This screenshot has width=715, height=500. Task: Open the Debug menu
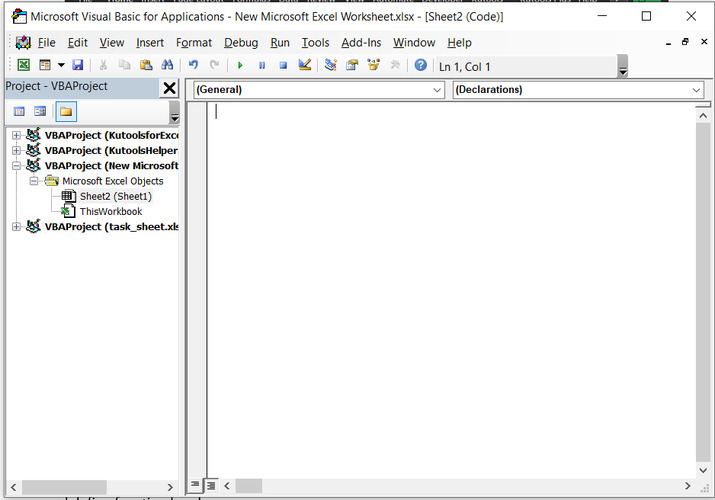pyautogui.click(x=241, y=43)
